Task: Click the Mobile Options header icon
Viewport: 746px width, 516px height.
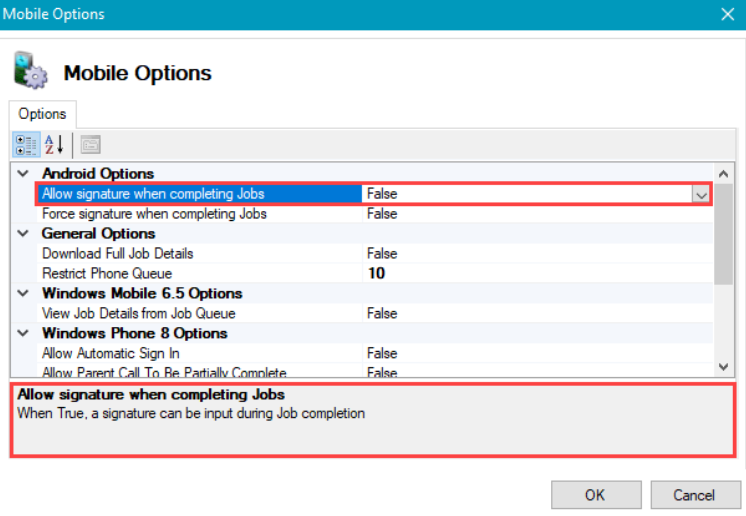Action: point(30,72)
